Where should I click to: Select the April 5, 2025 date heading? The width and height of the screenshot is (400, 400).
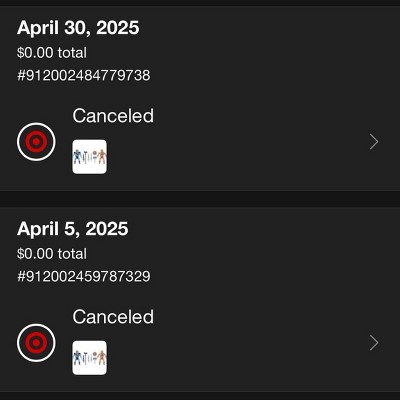coord(73,229)
